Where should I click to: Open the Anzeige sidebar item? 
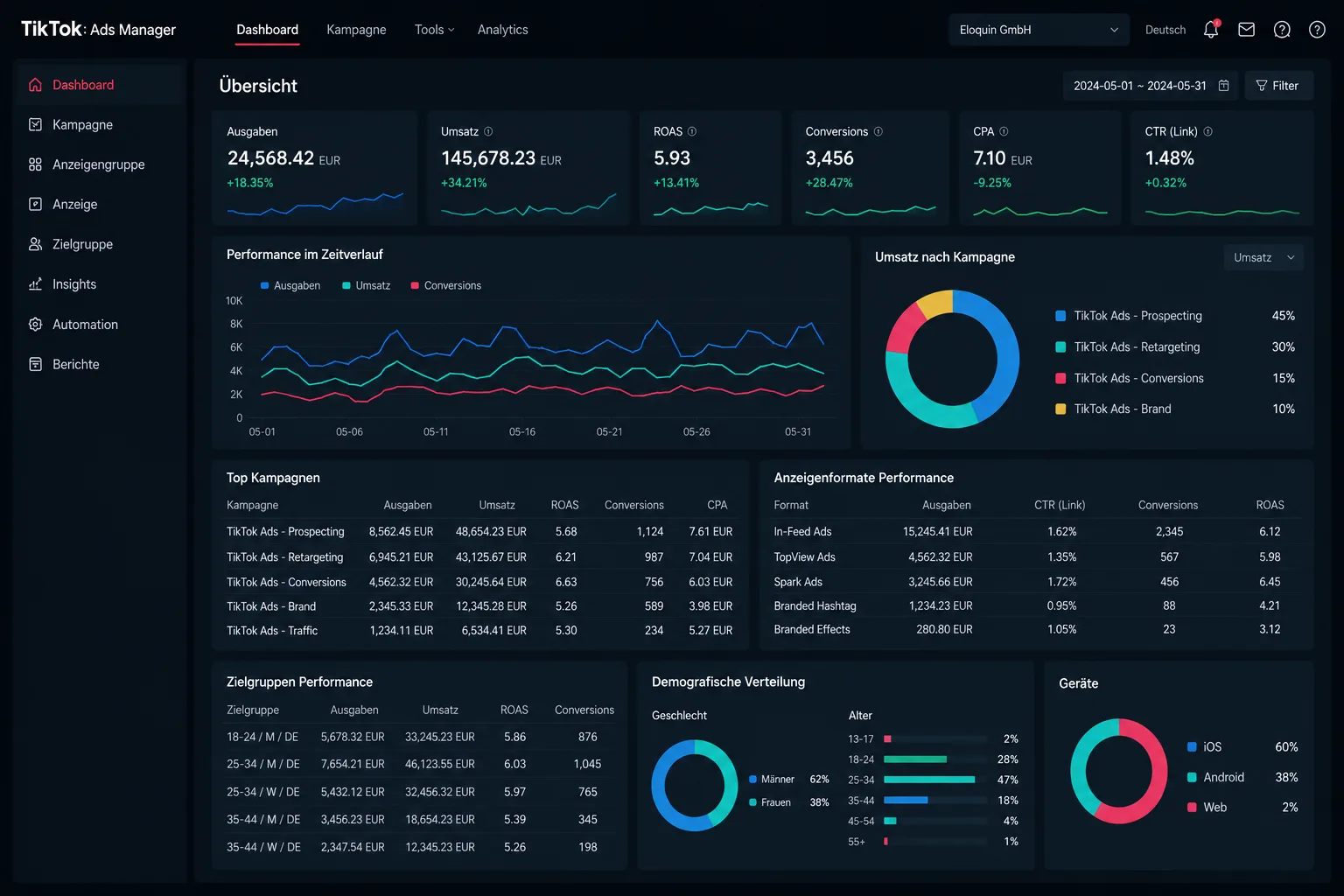(98, 205)
